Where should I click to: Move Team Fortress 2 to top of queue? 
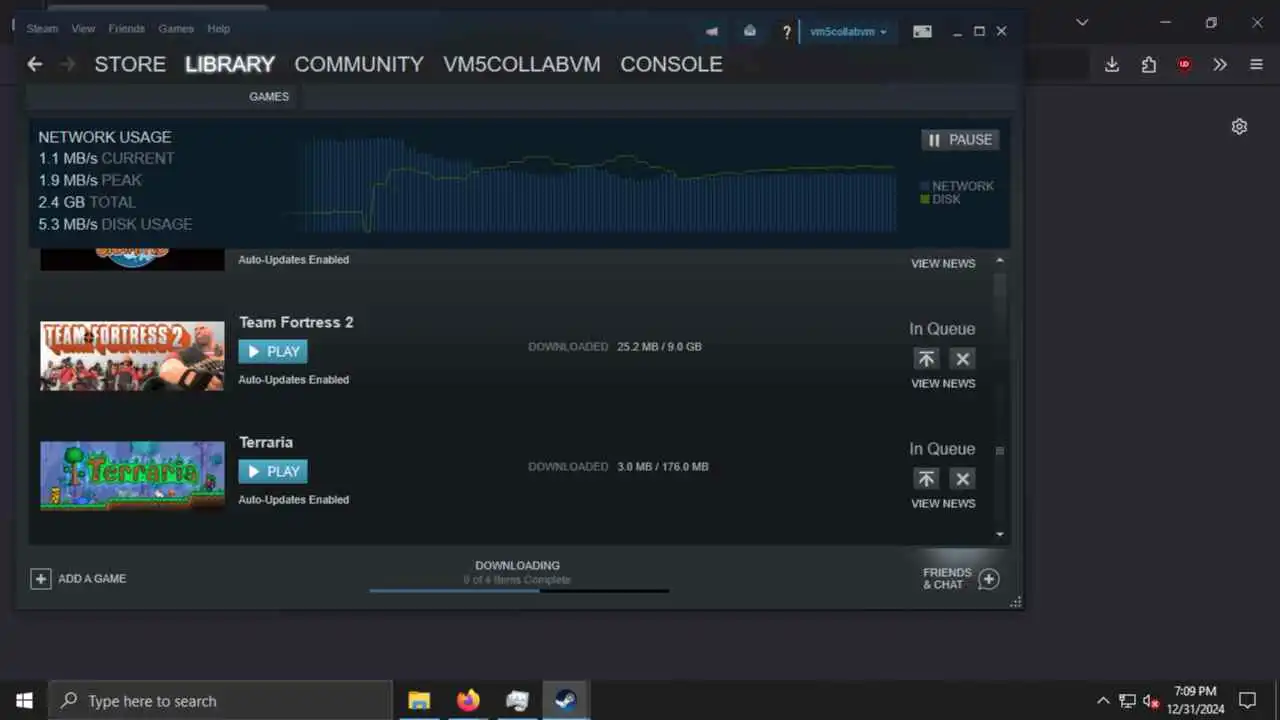[927, 358]
